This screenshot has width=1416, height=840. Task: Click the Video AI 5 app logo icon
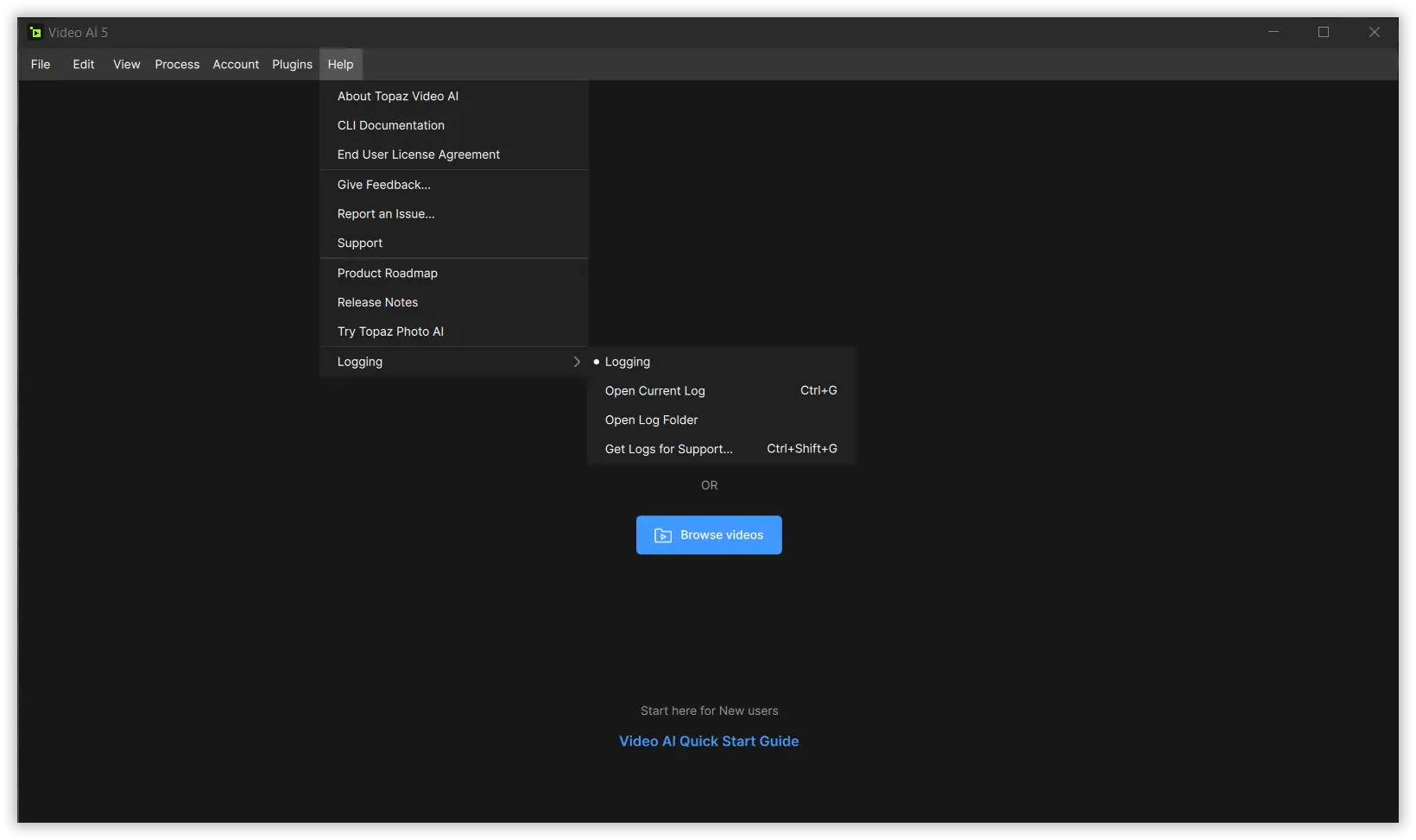35,33
